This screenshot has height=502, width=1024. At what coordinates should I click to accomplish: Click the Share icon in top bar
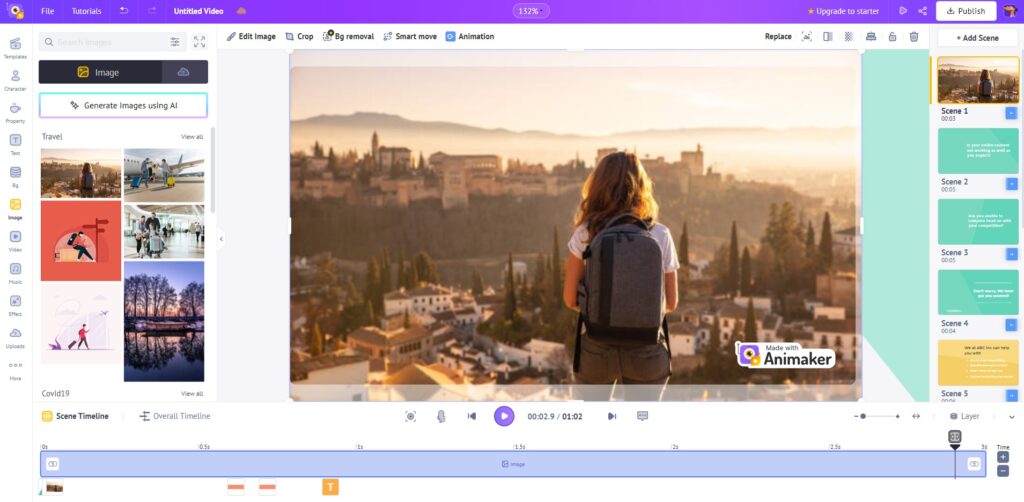click(x=923, y=11)
